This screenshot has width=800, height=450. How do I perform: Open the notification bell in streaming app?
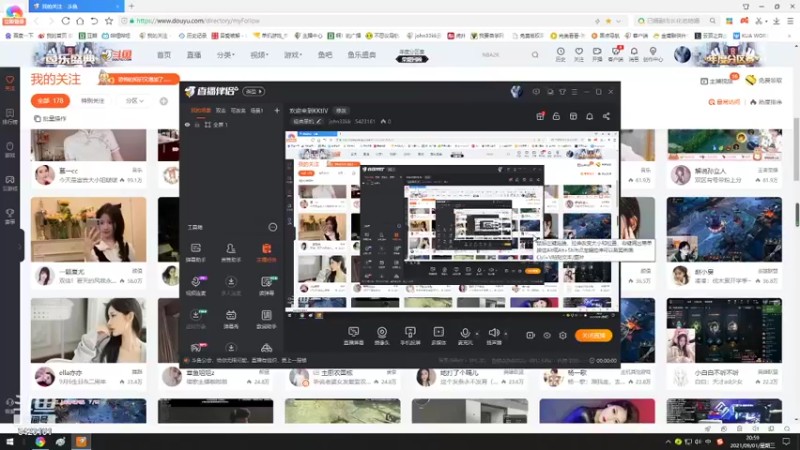pos(589,116)
